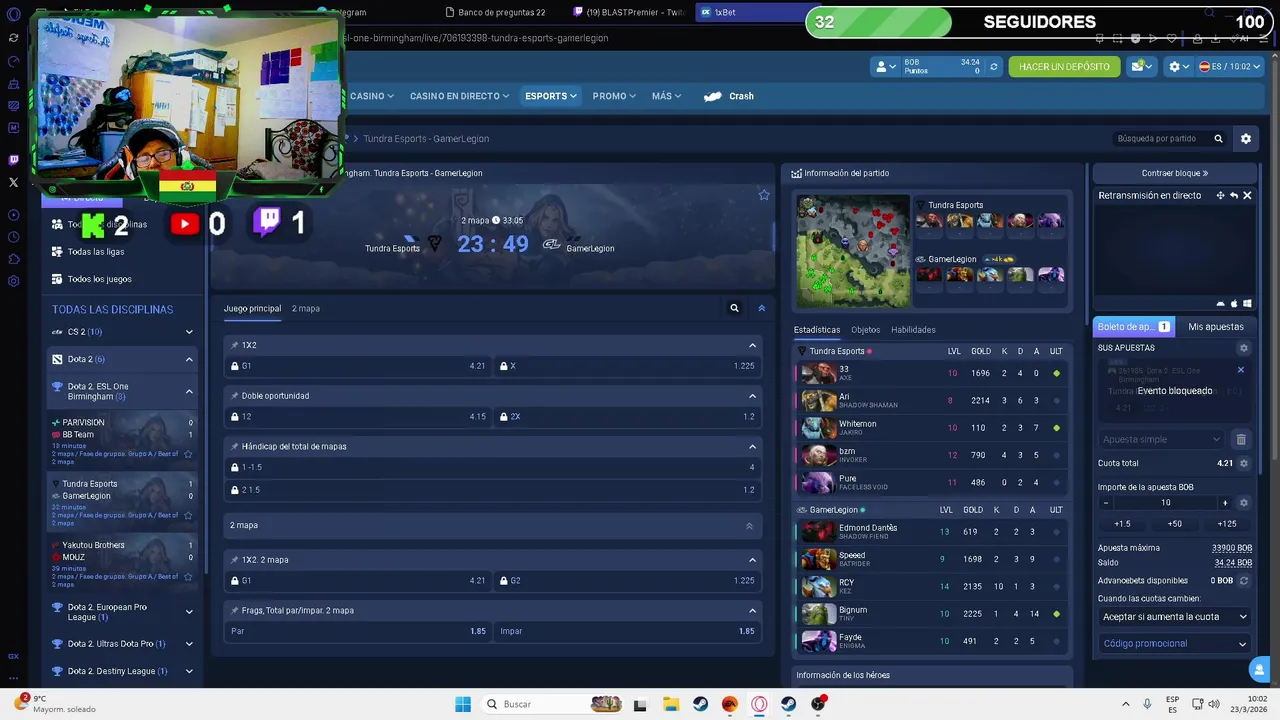The height and width of the screenshot is (720, 1280).
Task: Select the Boleto de apuestas tab
Action: [x=1134, y=326]
